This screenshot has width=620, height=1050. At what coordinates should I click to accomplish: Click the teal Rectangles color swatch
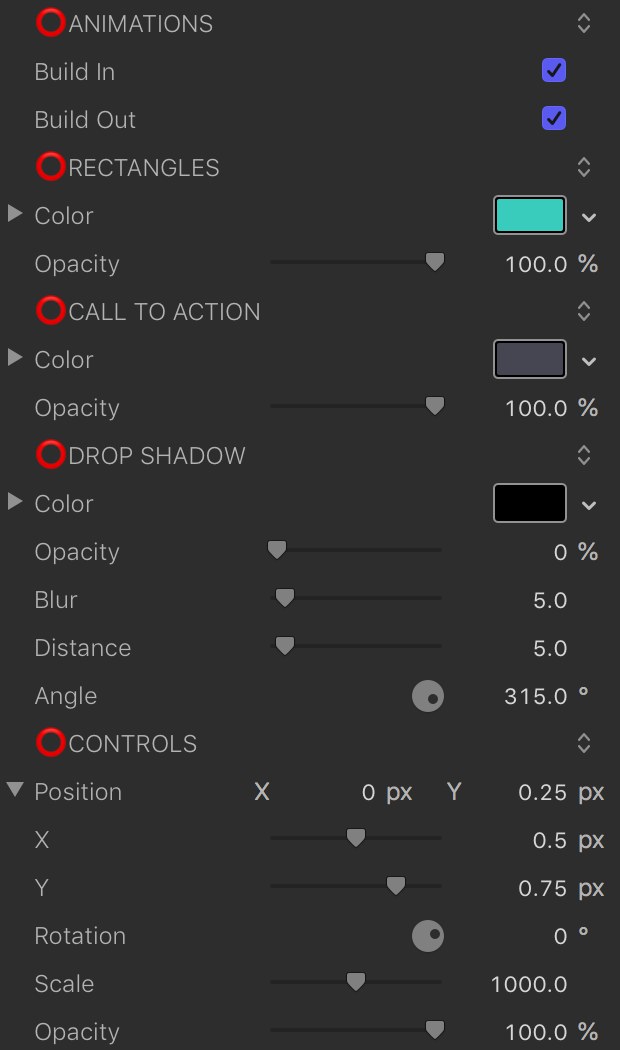pyautogui.click(x=530, y=215)
